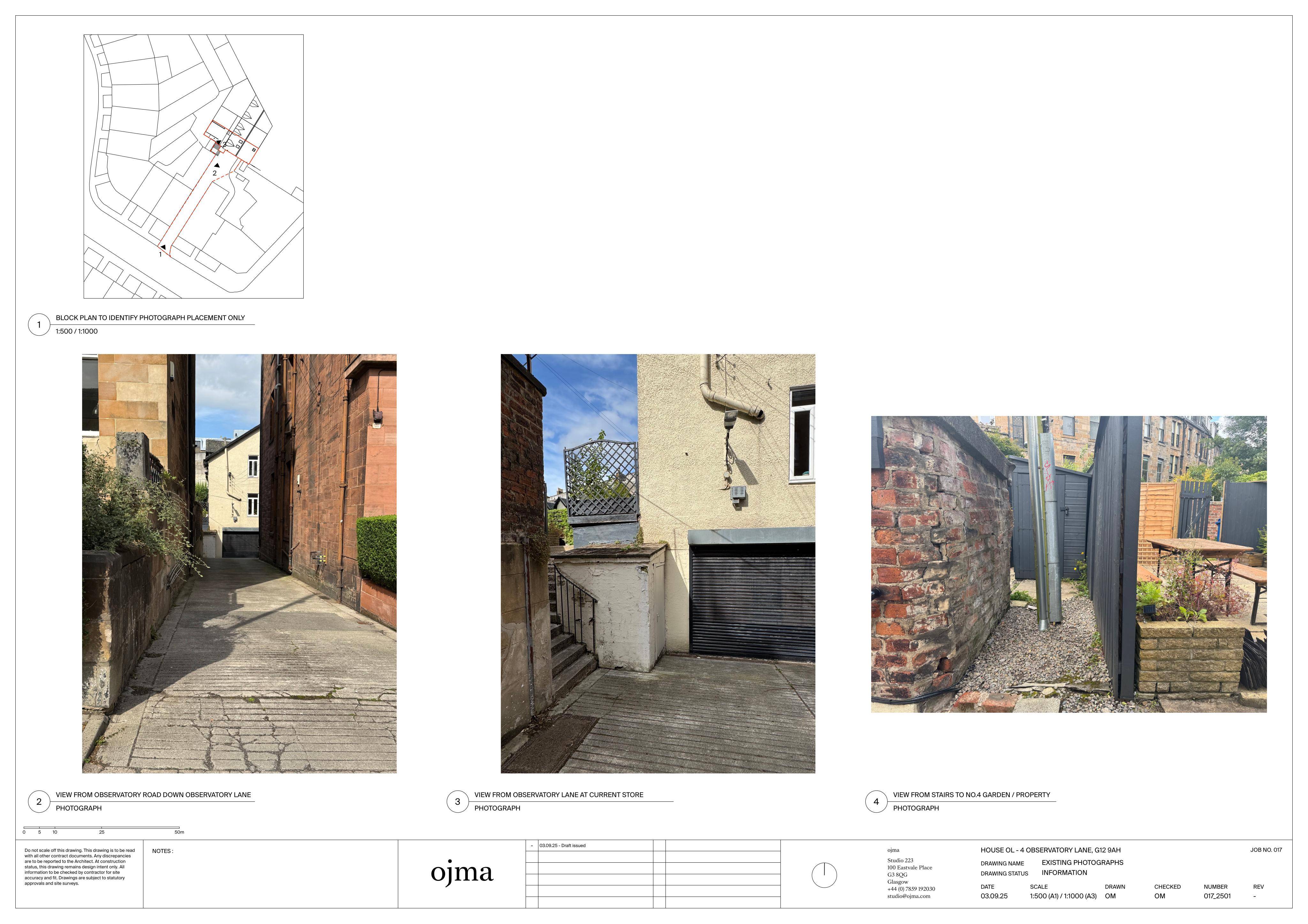Click the scale bar above the disclaimer
The width and height of the screenshot is (1308, 924).
[x=102, y=828]
